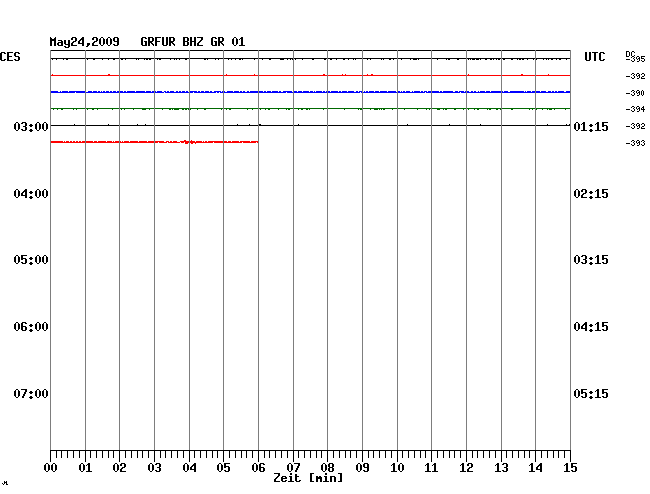Click minute tick label 09
The height and width of the screenshot is (494, 650).
362,468
